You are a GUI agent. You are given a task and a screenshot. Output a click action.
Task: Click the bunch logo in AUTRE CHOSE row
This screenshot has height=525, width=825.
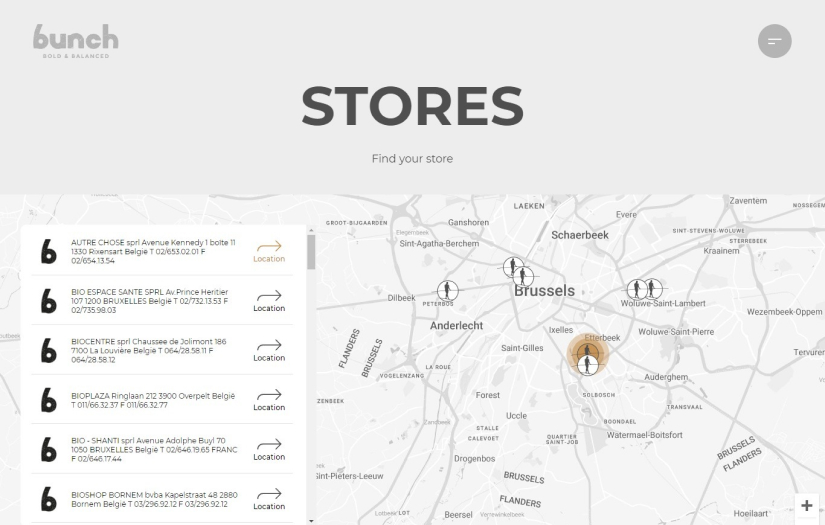point(48,251)
